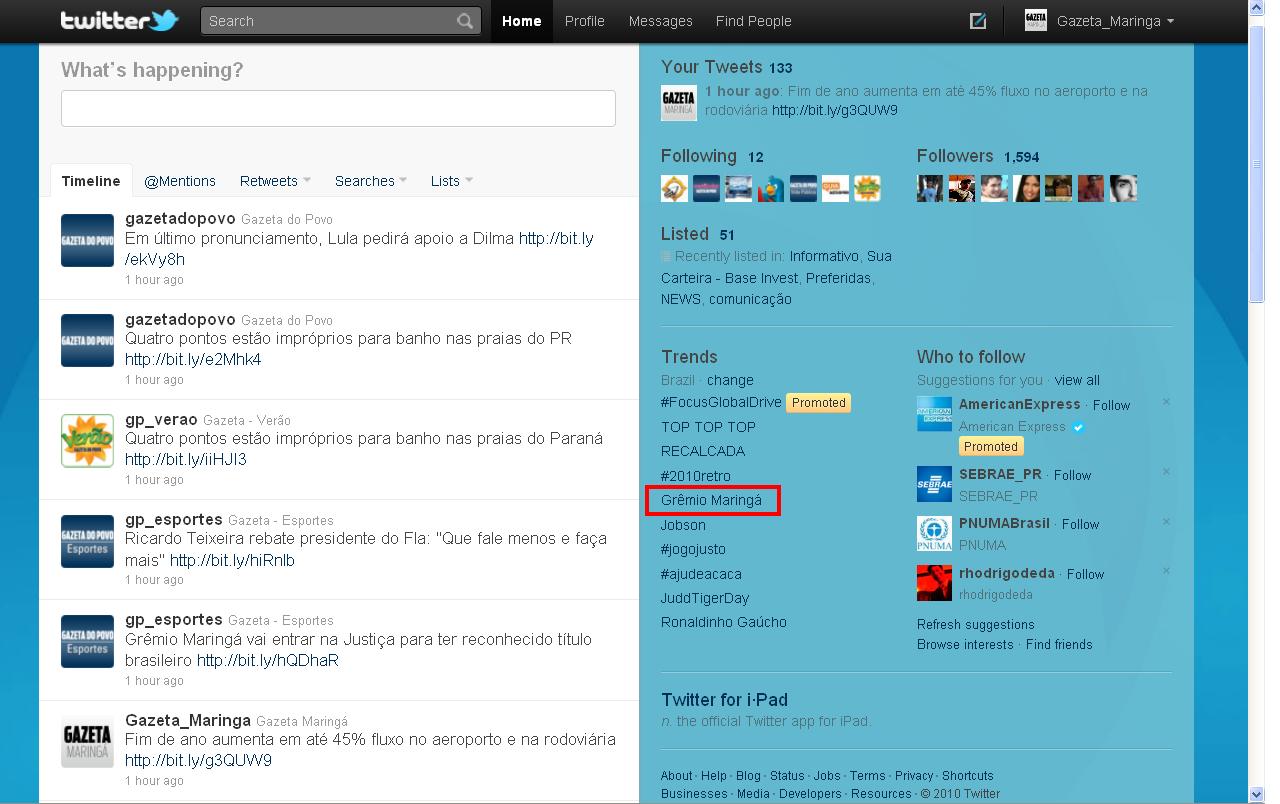The width and height of the screenshot is (1280, 804).
Task: Open the Retweets dropdown tab
Action: (275, 181)
